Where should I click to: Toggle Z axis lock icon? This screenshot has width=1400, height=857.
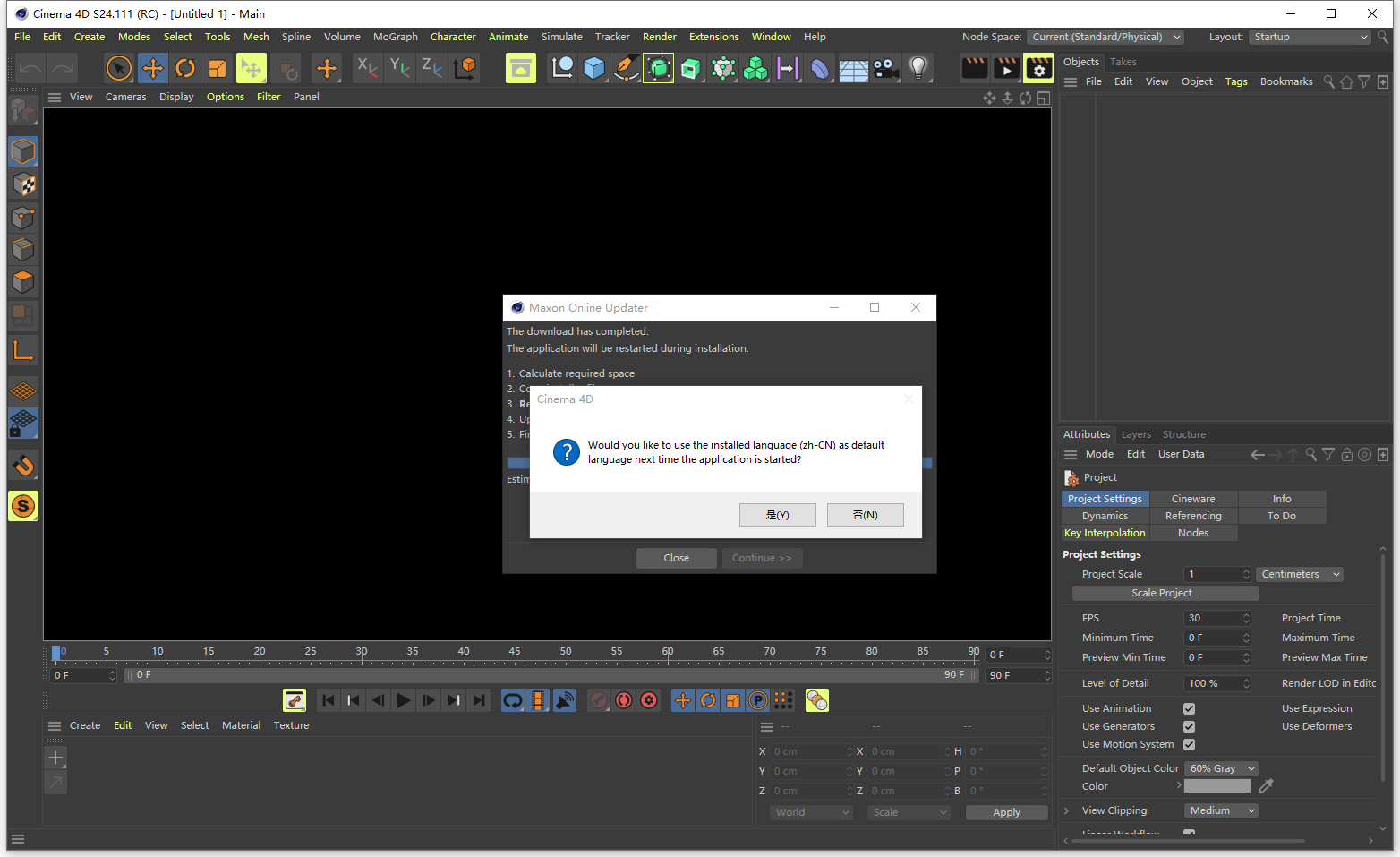pos(431,68)
